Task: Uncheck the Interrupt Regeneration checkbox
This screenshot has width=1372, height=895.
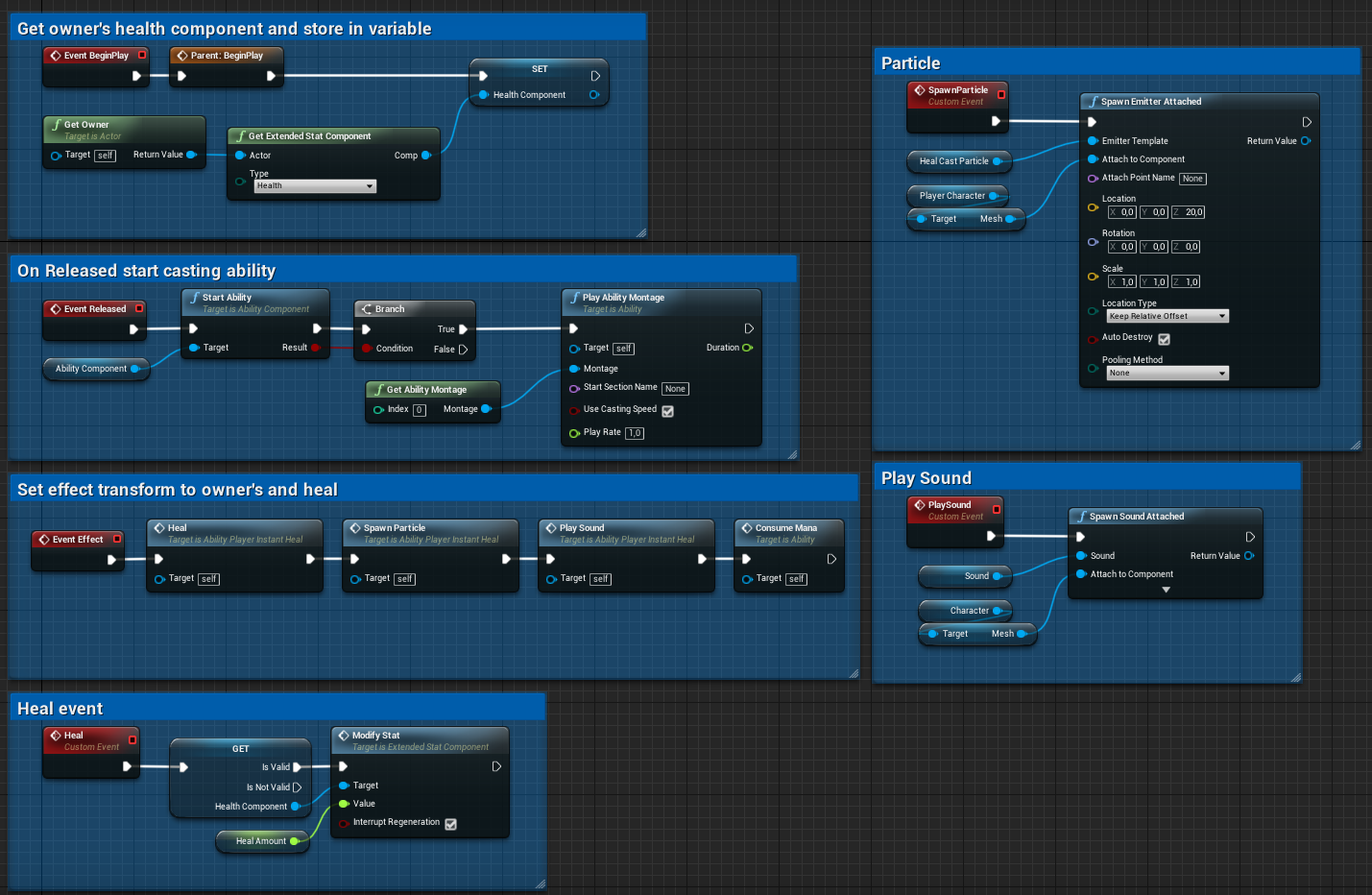Action: point(450,824)
